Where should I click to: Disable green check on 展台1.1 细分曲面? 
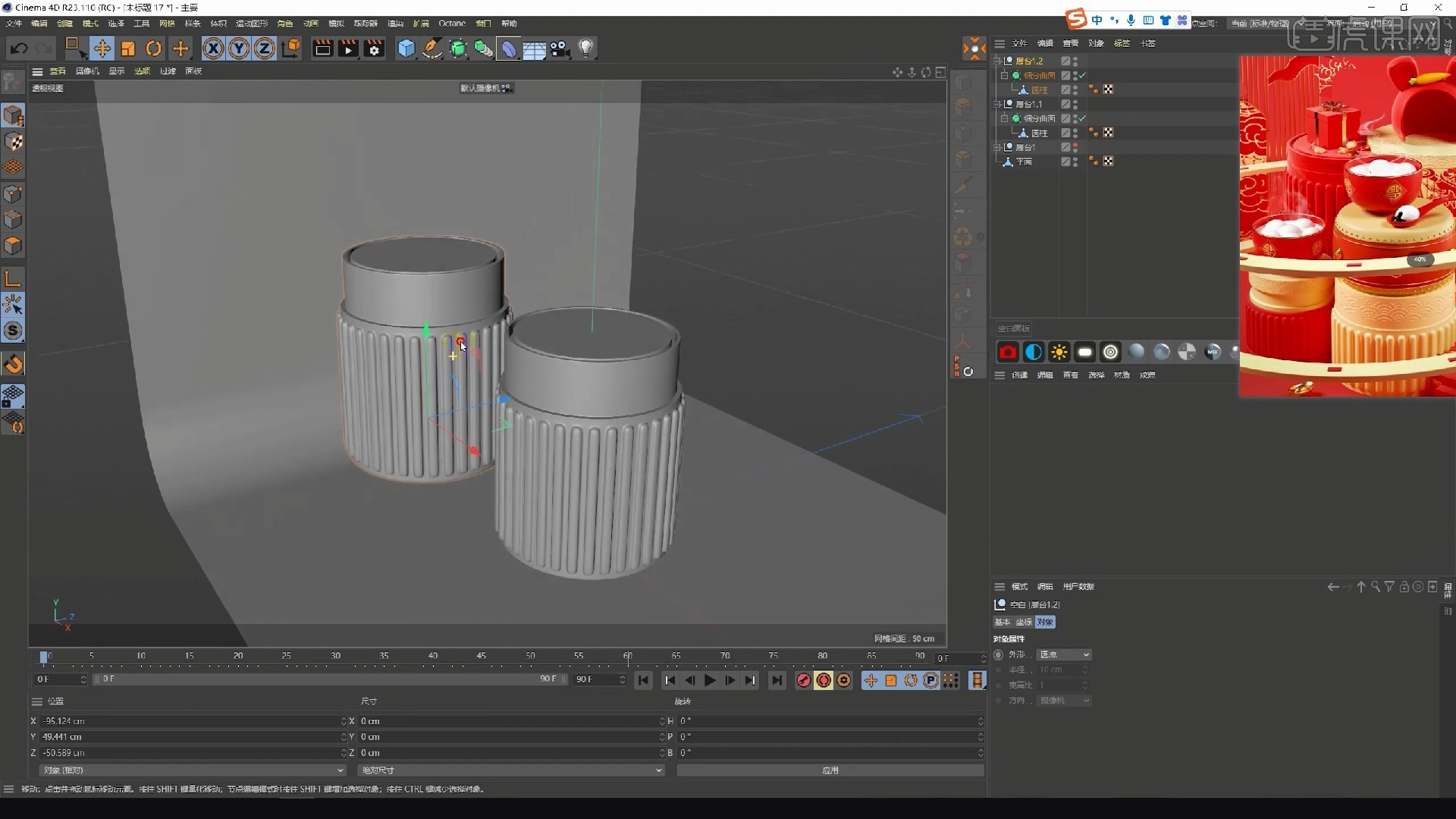(1083, 118)
